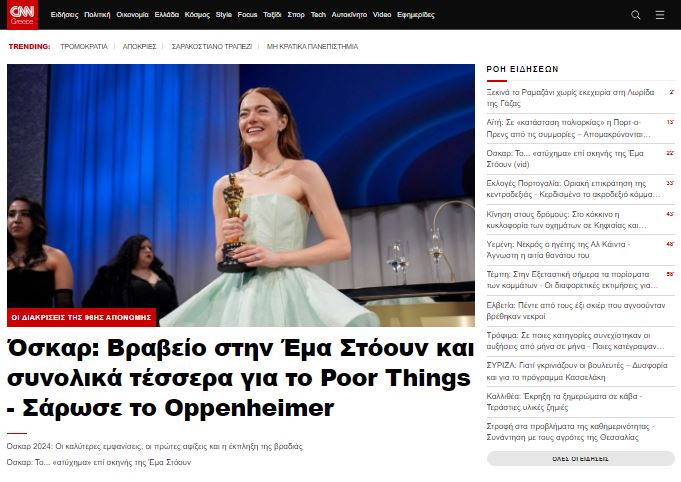This screenshot has height=482, width=681.
Task: Open the Καλλιθέα Έκρηξη story
Action: tap(564, 402)
